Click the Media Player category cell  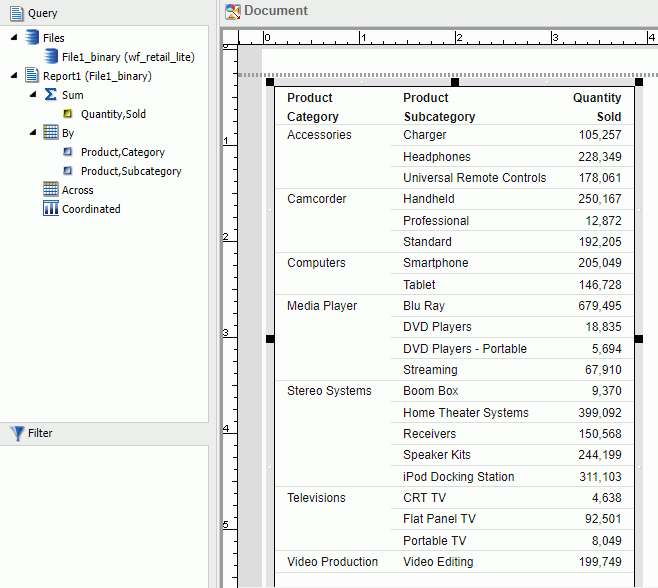321,306
